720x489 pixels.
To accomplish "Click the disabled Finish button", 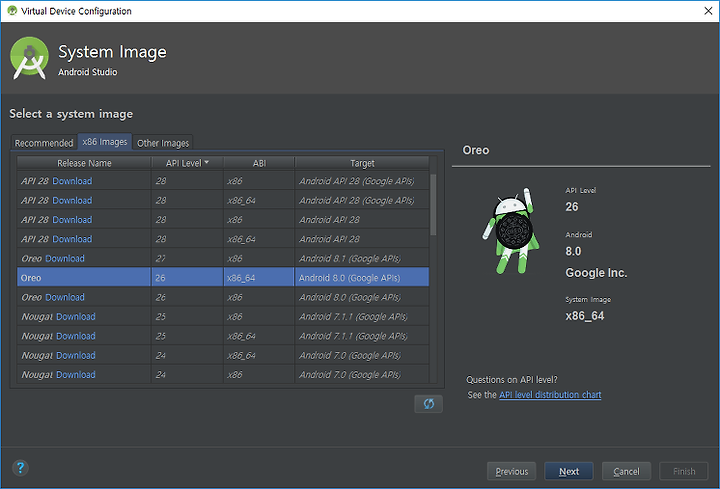I will click(x=684, y=472).
